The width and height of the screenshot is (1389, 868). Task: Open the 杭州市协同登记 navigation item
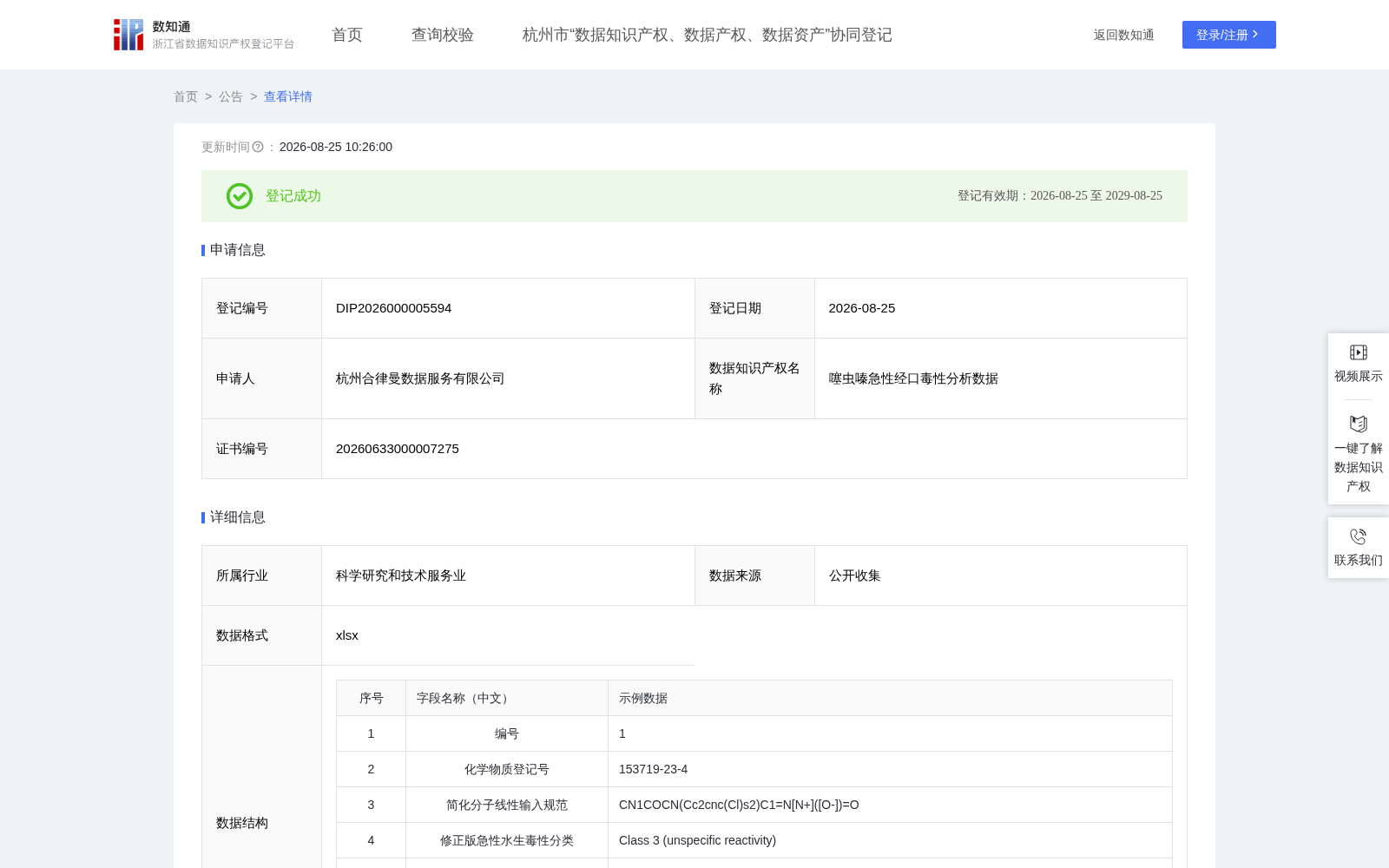click(708, 35)
